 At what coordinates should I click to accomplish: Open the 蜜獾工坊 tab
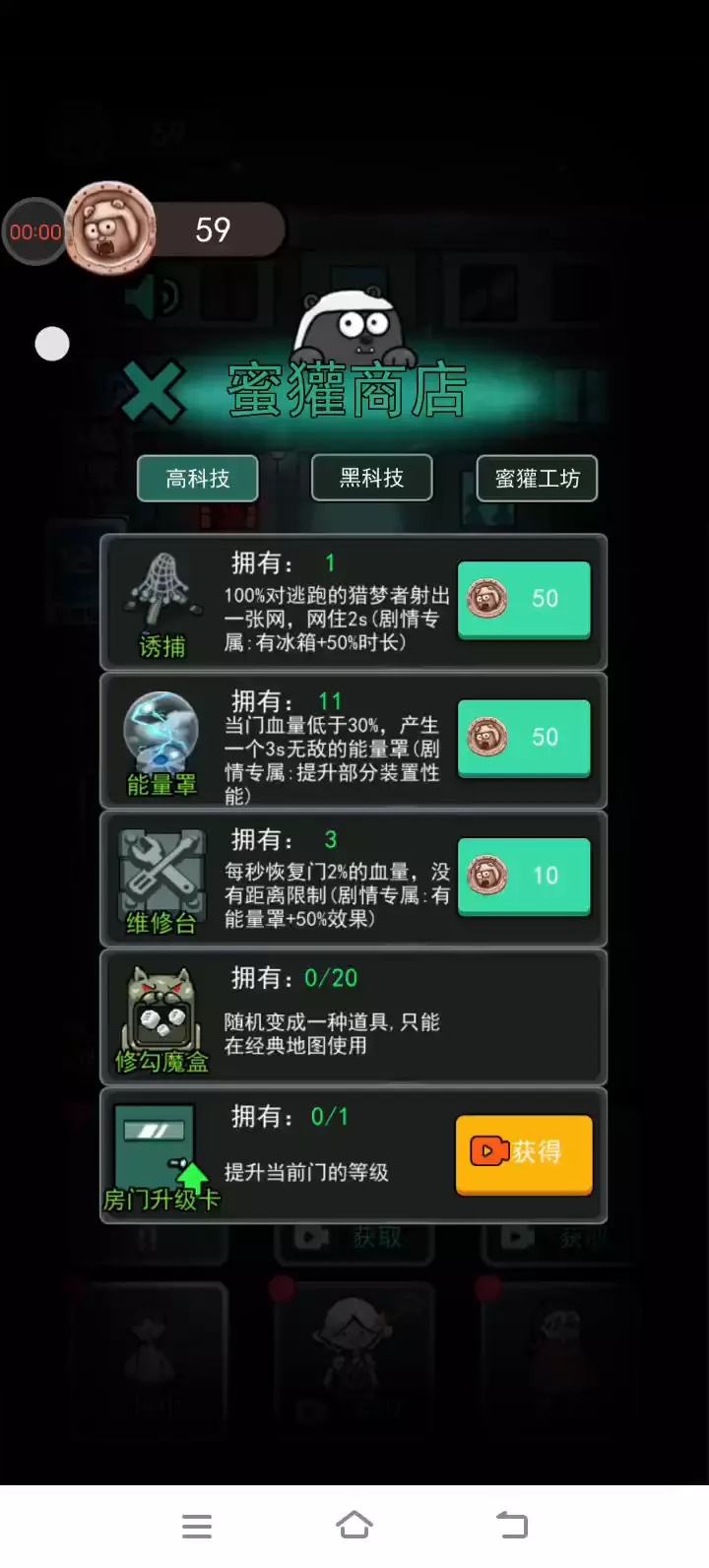pos(537,479)
